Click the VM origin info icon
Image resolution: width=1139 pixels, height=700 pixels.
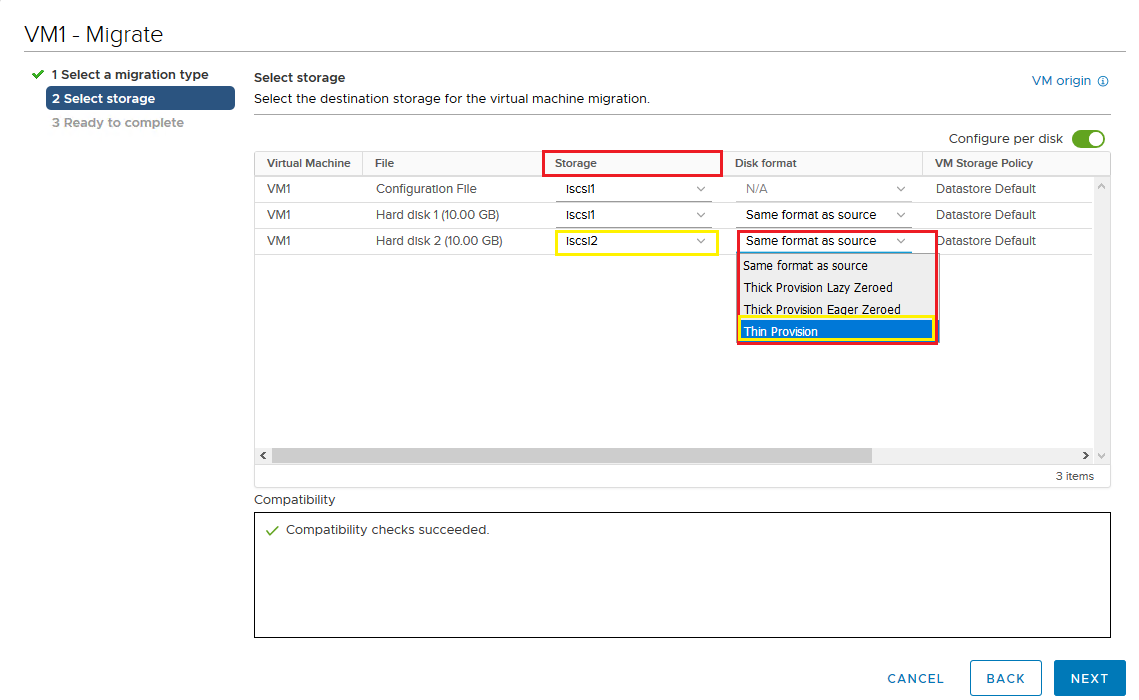point(1103,82)
